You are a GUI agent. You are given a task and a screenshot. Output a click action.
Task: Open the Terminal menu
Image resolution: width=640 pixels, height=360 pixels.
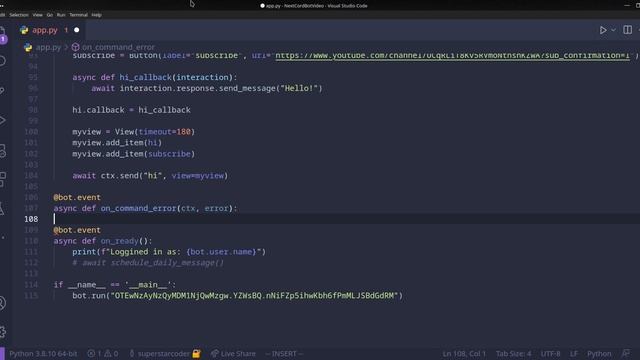78,15
